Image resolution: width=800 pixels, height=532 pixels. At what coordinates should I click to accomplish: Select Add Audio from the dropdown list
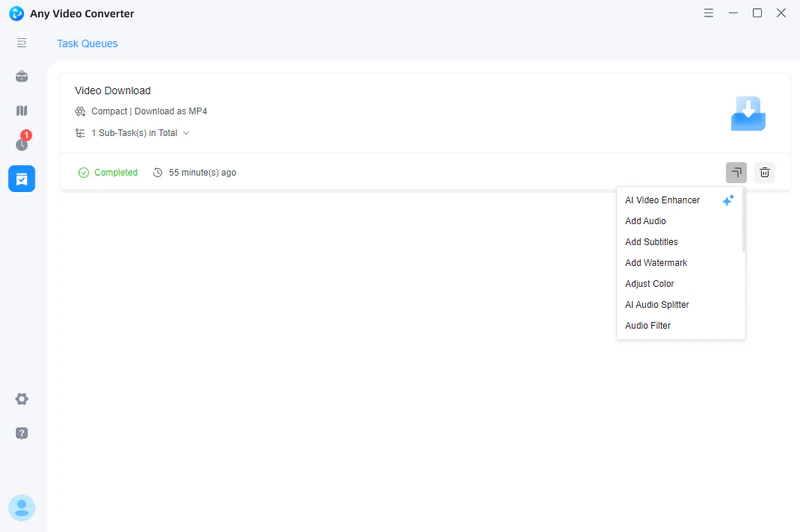[646, 221]
